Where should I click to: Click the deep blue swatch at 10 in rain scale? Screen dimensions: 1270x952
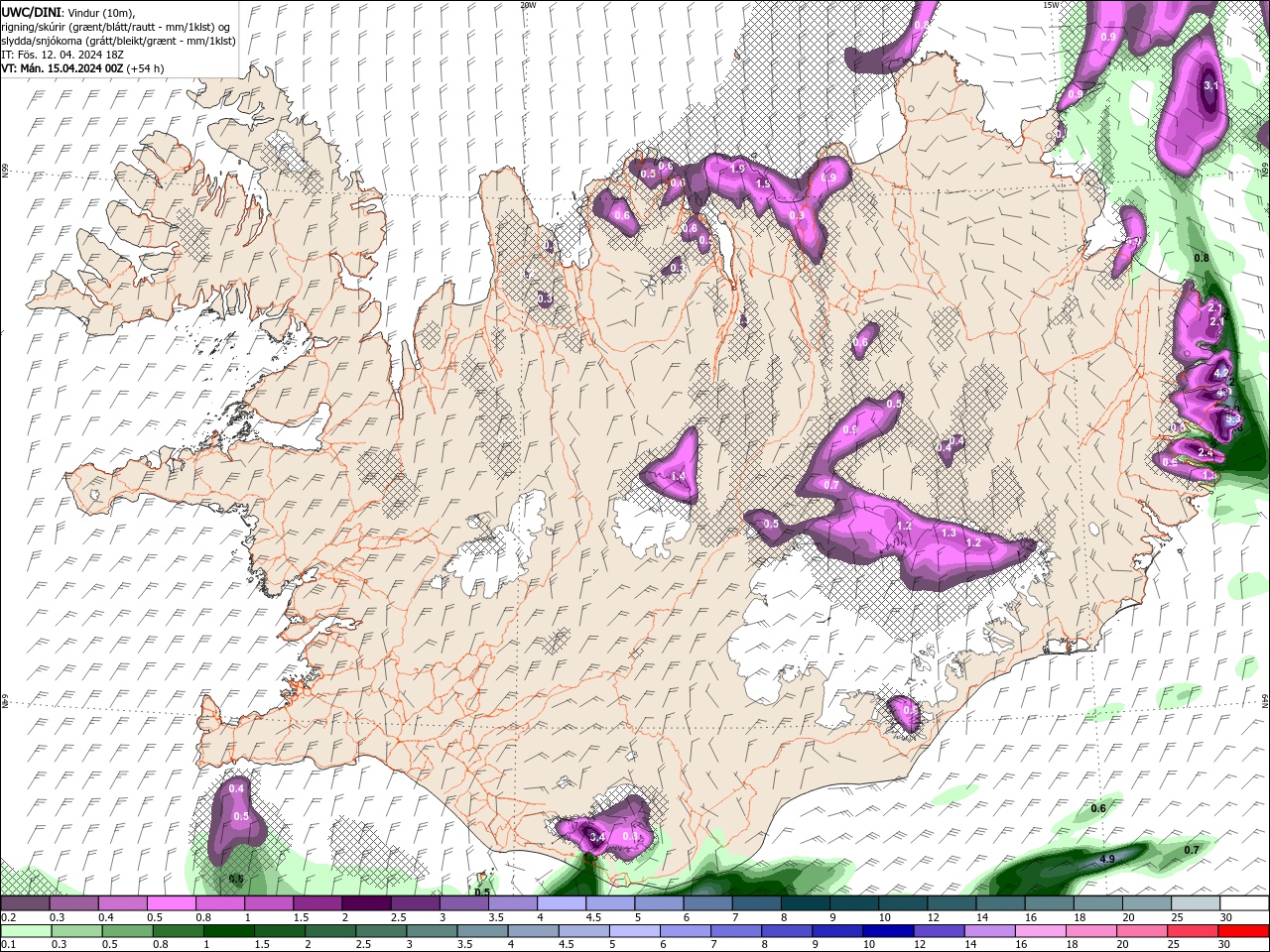[888, 931]
